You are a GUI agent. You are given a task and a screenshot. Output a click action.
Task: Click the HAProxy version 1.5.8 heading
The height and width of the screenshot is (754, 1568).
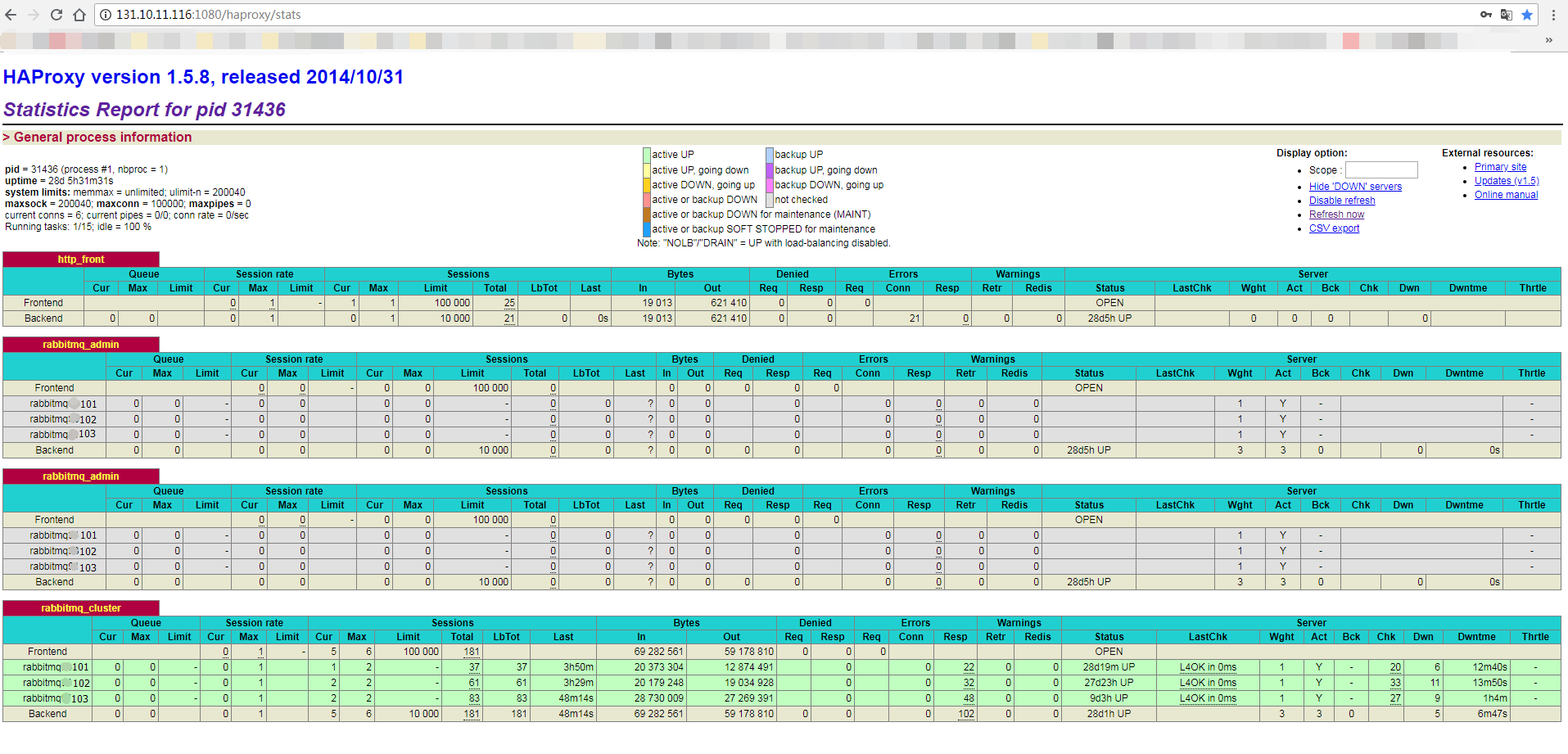click(203, 77)
